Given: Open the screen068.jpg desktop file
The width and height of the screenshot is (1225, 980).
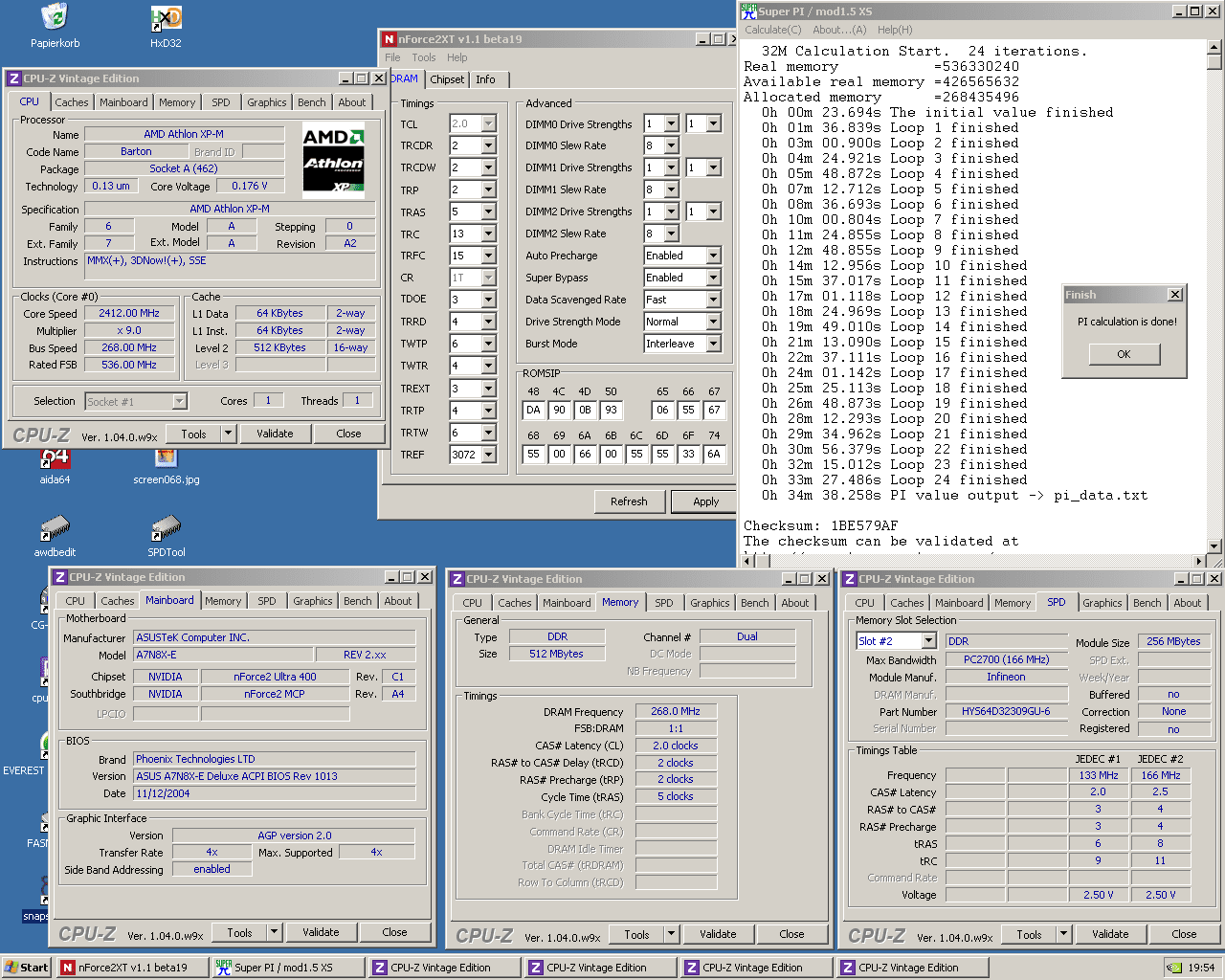Looking at the screenshot, I should (x=166, y=458).
